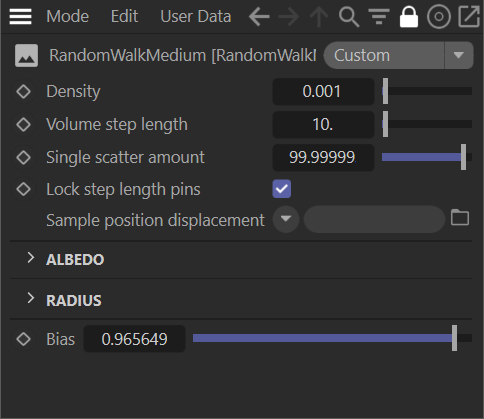Viewport: 484px width, 419px height.
Task: Expand the RADIUS section
Action: point(31,298)
